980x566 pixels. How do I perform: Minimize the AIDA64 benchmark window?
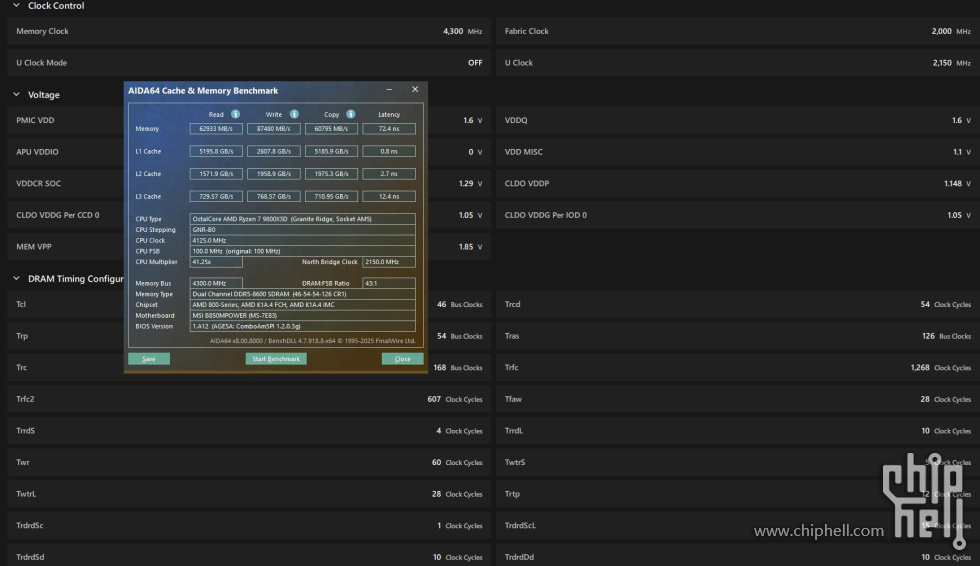[x=391, y=90]
